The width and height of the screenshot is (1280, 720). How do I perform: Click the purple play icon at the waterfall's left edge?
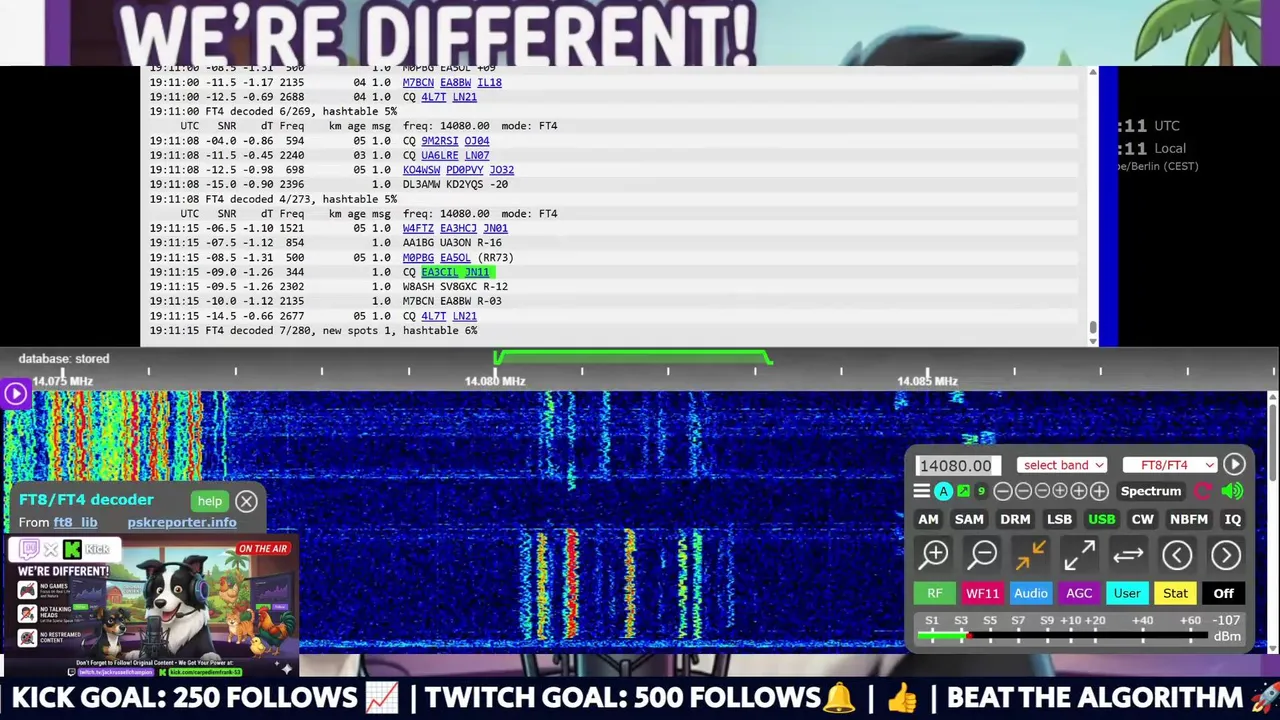point(15,393)
